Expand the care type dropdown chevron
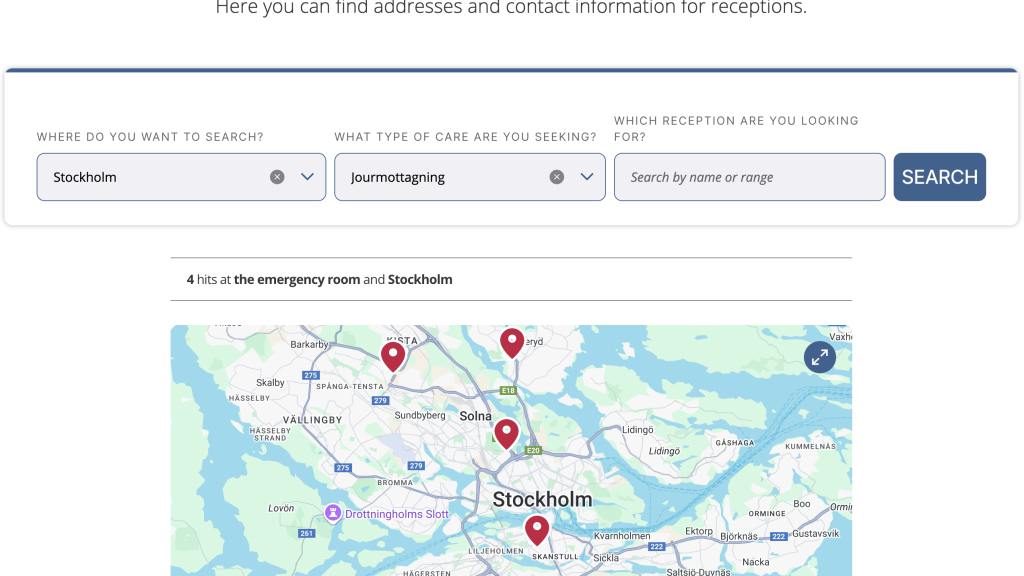Screen dimensions: 1024x576 [586, 177]
